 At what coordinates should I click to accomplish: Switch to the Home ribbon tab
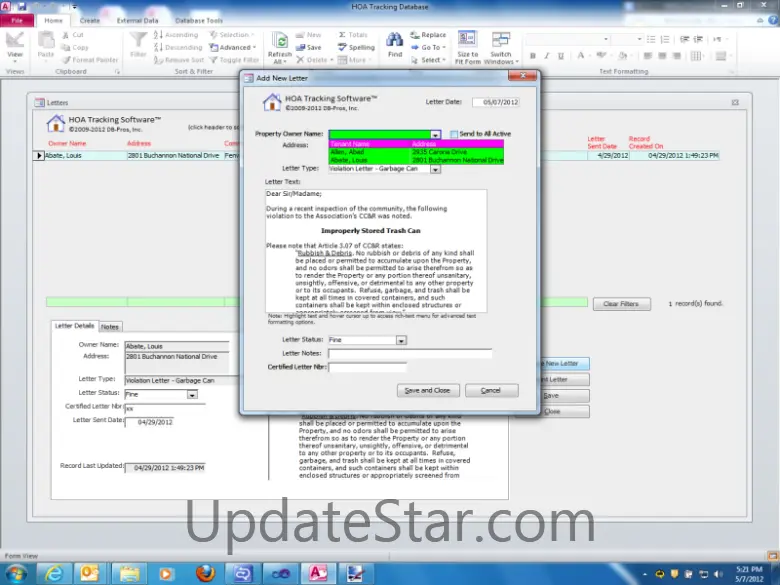pyautogui.click(x=53, y=20)
